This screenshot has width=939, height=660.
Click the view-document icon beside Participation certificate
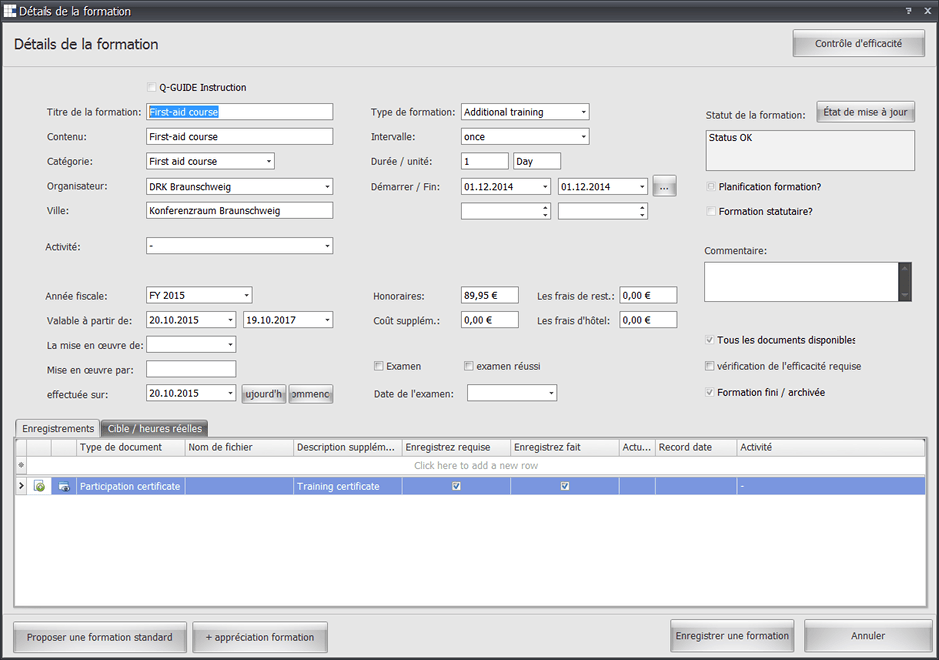[x=65, y=486]
